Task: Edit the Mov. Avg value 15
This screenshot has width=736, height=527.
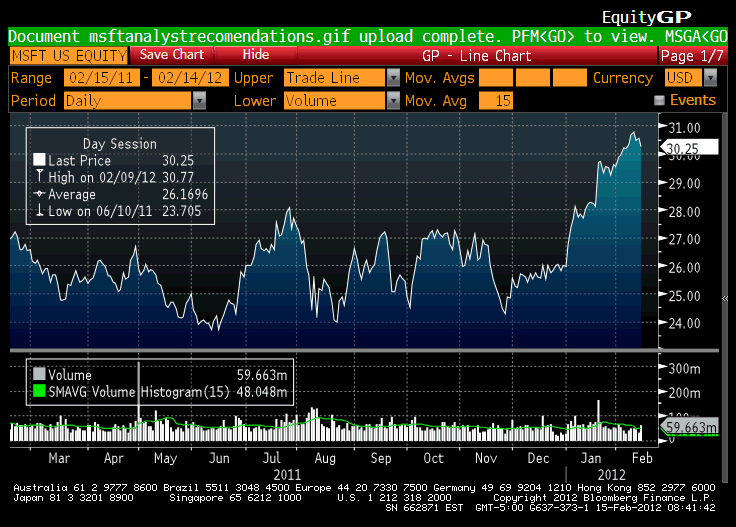Action: point(496,100)
